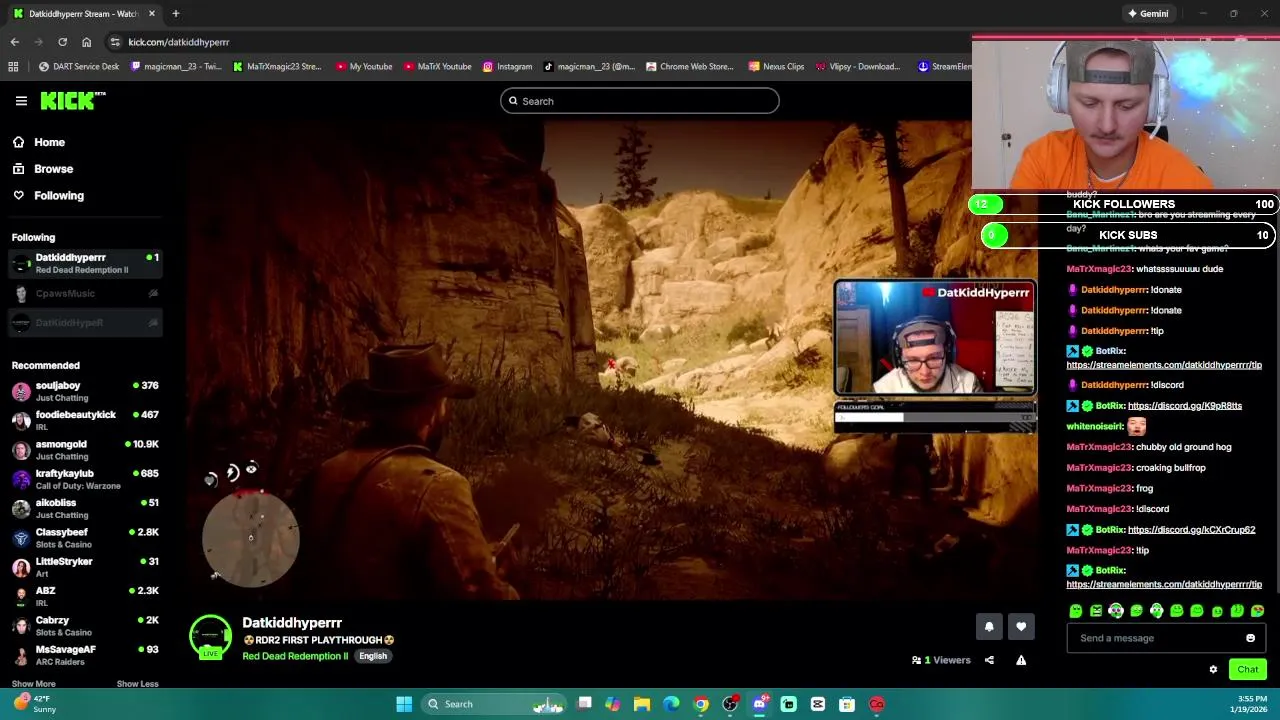Open the kraftykaylub Warzone channel
Screen dimensions: 1280x720
coord(85,479)
